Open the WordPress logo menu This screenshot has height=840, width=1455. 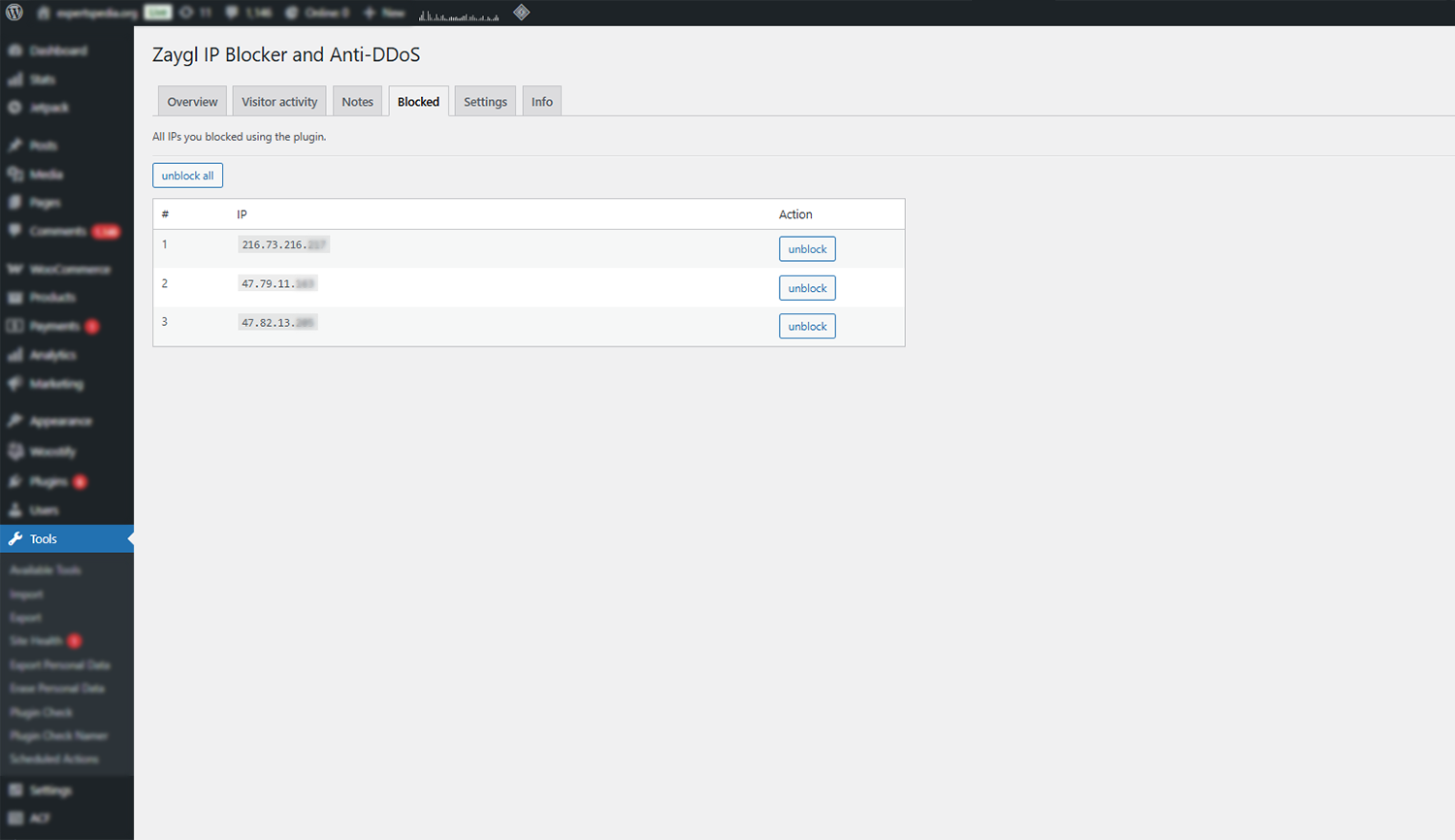click(x=12, y=13)
